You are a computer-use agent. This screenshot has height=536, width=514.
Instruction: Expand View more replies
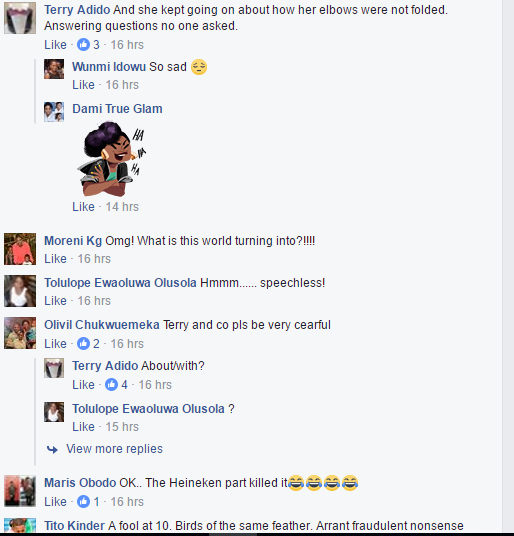click(x=114, y=448)
